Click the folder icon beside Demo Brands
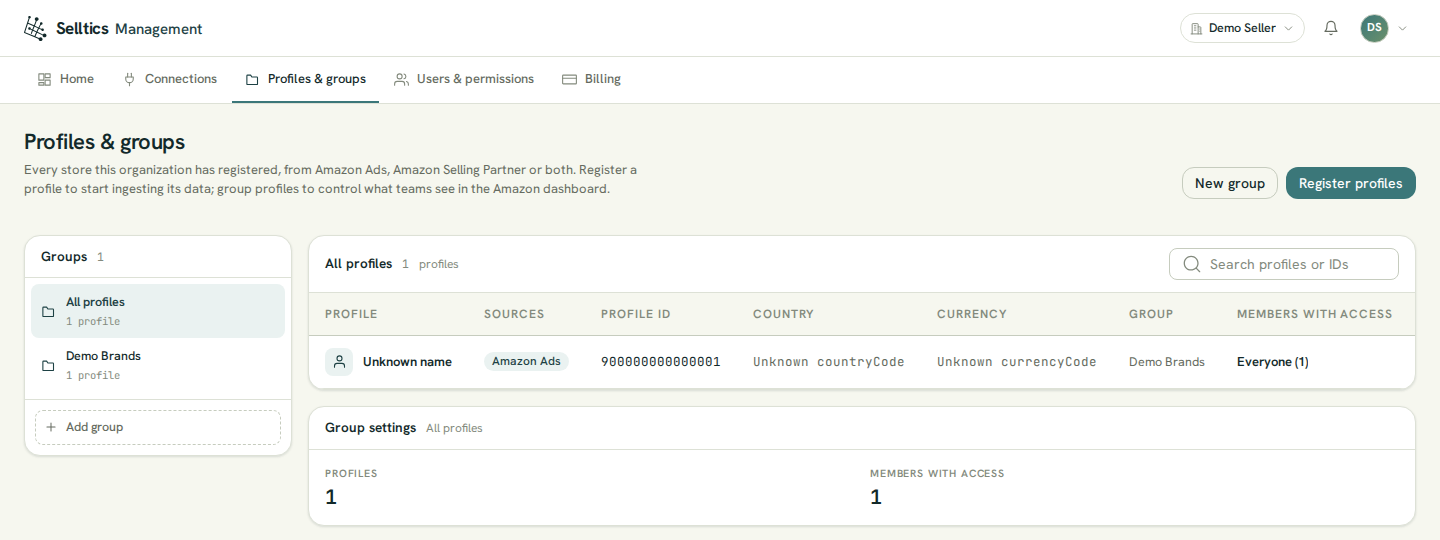Viewport: 1440px width, 540px height. (x=48, y=365)
